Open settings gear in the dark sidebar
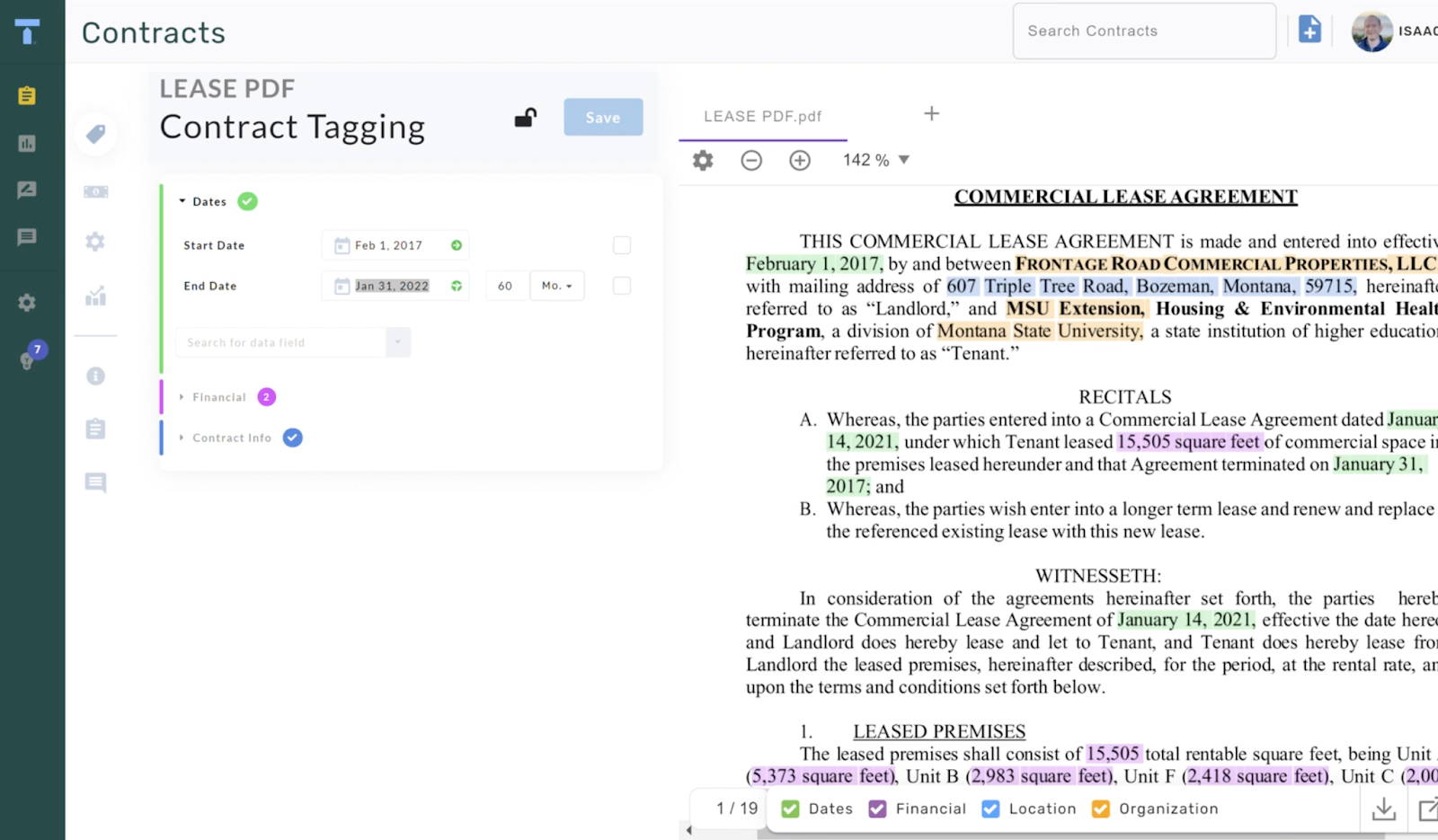This screenshot has width=1438, height=840. pos(27,303)
